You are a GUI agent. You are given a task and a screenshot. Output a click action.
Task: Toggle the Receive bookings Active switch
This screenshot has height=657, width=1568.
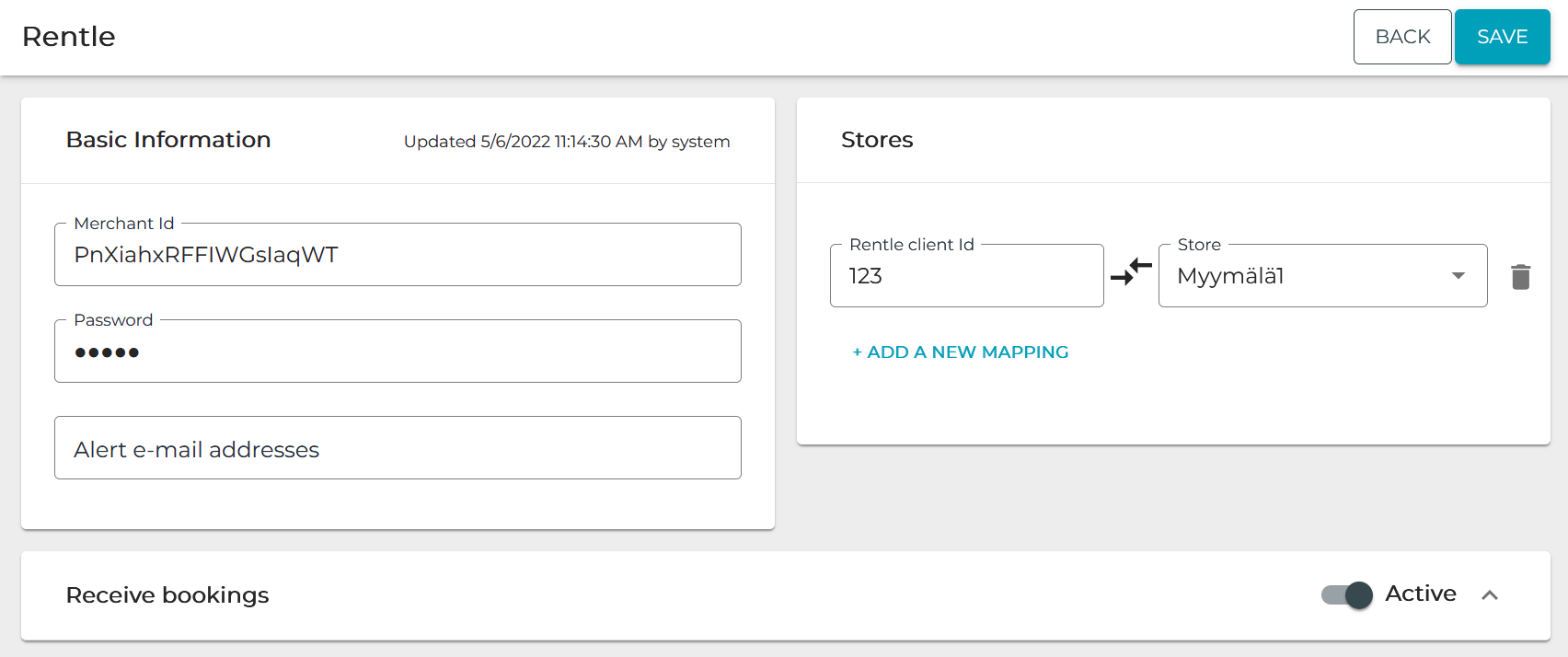coord(1346,595)
